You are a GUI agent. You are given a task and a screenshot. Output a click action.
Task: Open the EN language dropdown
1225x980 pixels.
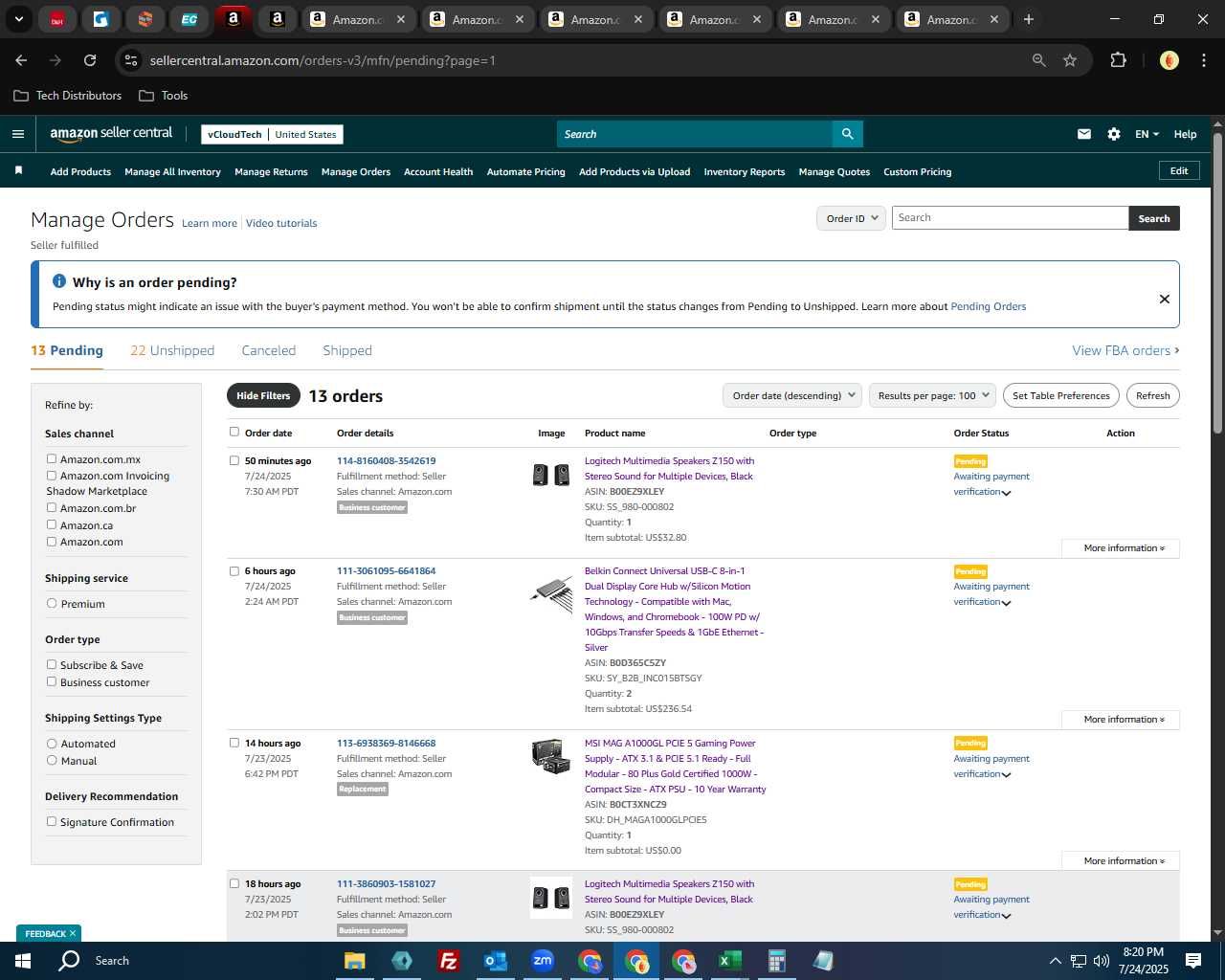tap(1147, 134)
